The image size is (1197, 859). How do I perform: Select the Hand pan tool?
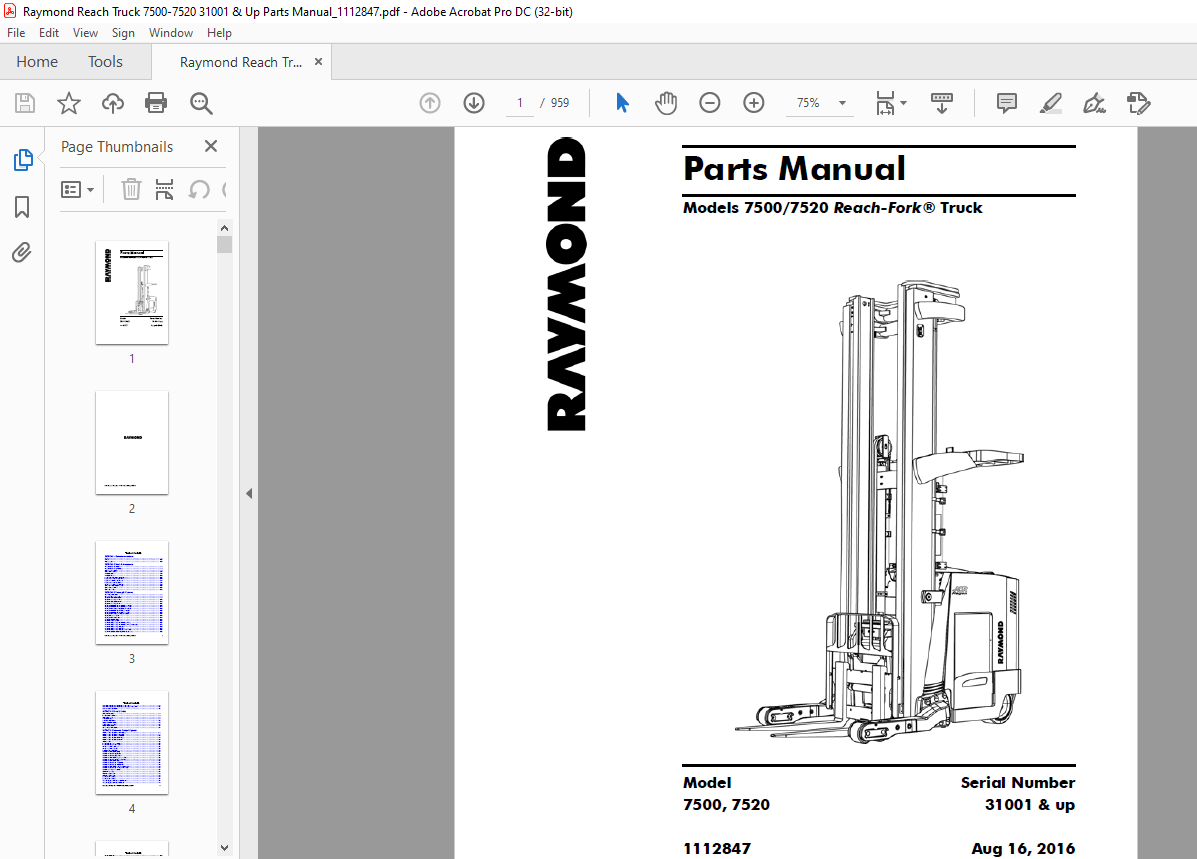666,103
